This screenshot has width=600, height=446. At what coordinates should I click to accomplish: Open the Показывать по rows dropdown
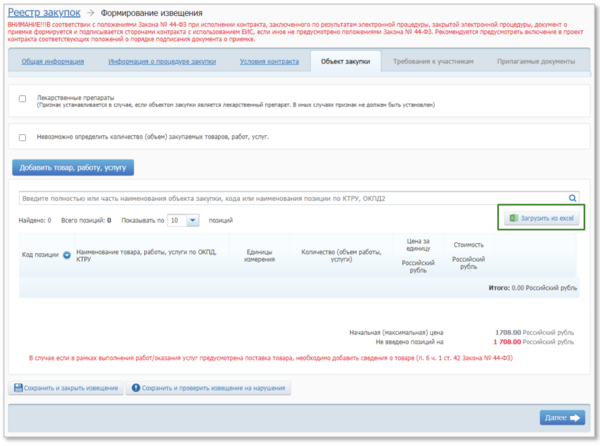pyautogui.click(x=193, y=219)
